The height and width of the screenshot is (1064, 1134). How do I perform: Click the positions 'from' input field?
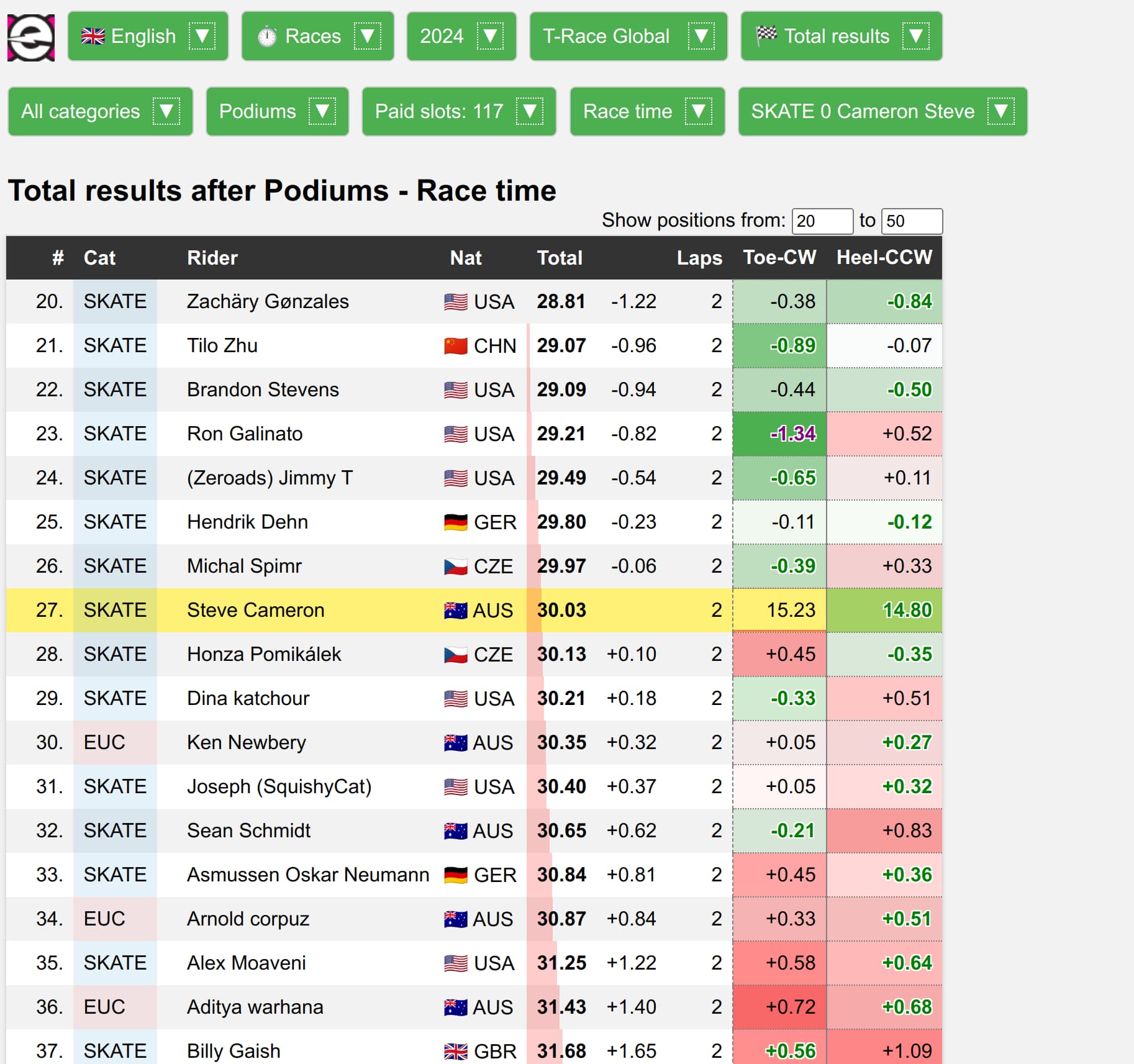[822, 221]
